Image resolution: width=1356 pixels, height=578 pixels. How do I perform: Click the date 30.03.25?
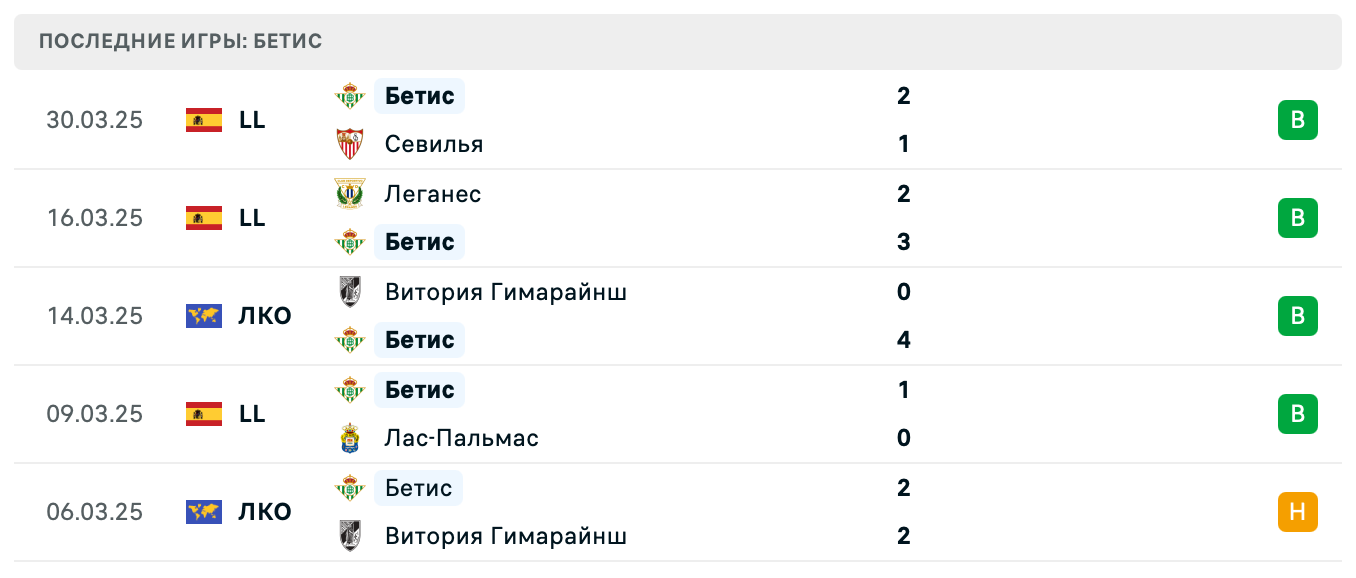[x=94, y=120]
